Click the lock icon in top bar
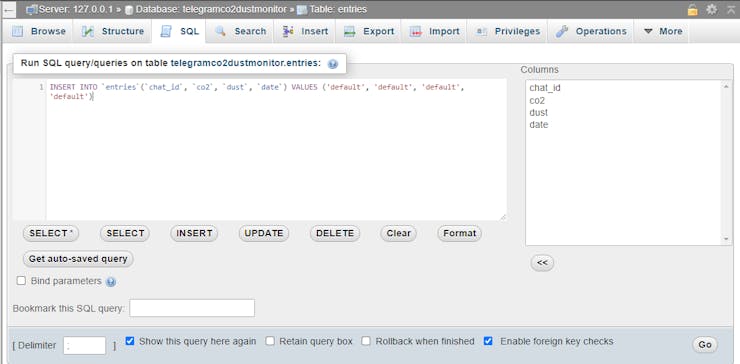The width and height of the screenshot is (740, 364). pyautogui.click(x=692, y=9)
